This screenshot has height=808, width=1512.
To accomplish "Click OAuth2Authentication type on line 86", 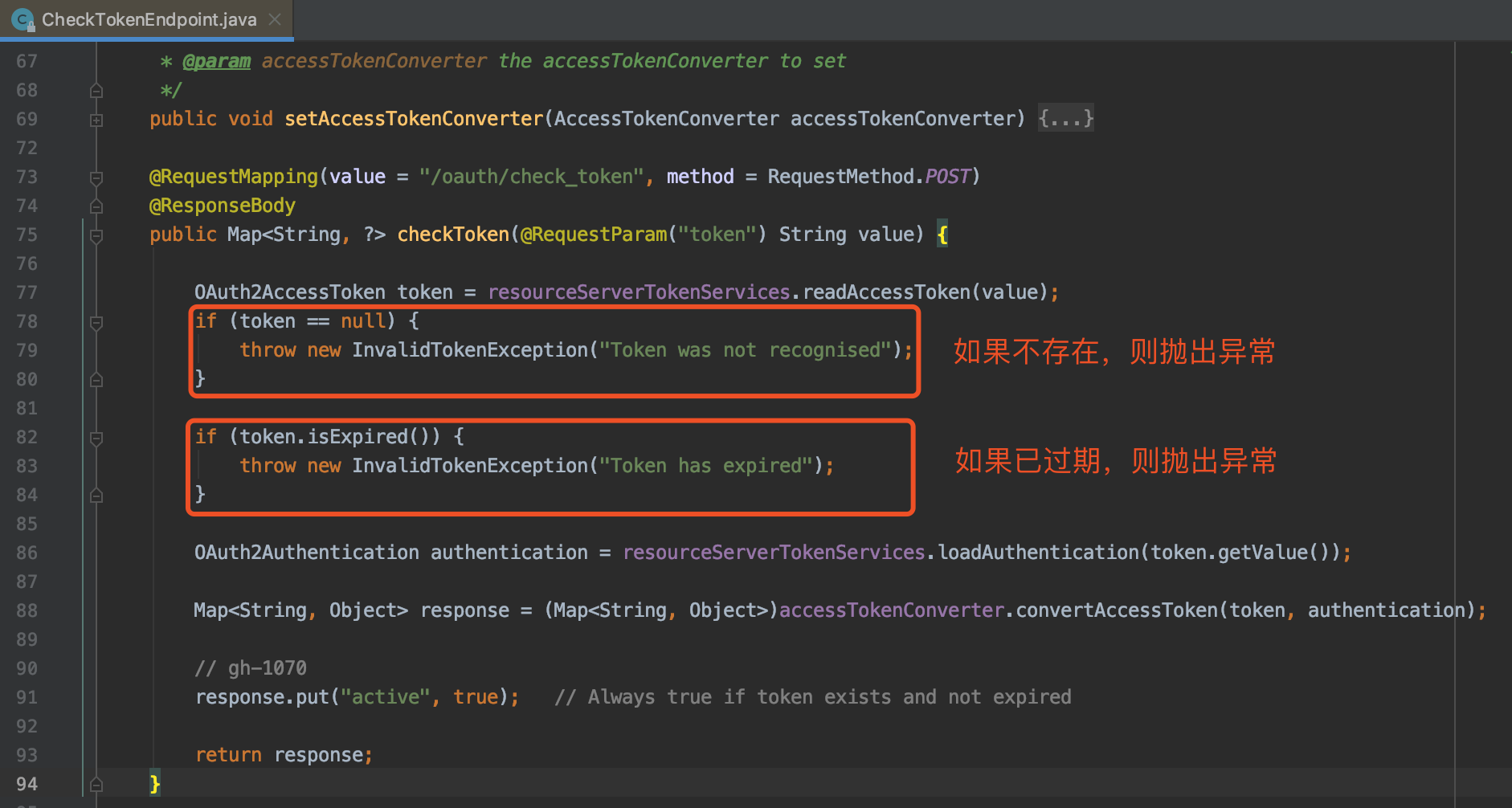I will coord(306,553).
